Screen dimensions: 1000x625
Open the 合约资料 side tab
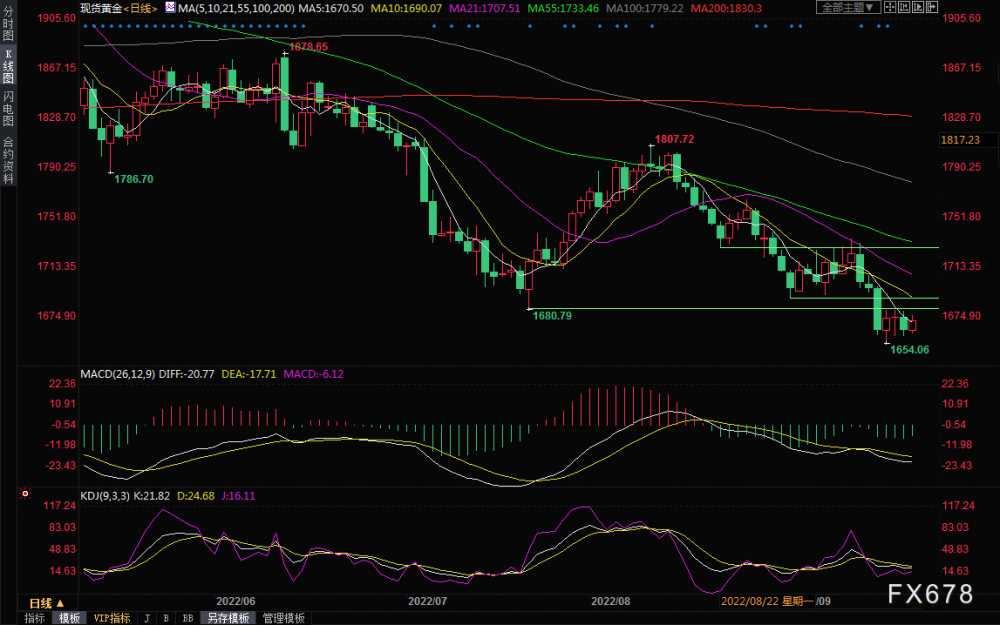[8, 160]
